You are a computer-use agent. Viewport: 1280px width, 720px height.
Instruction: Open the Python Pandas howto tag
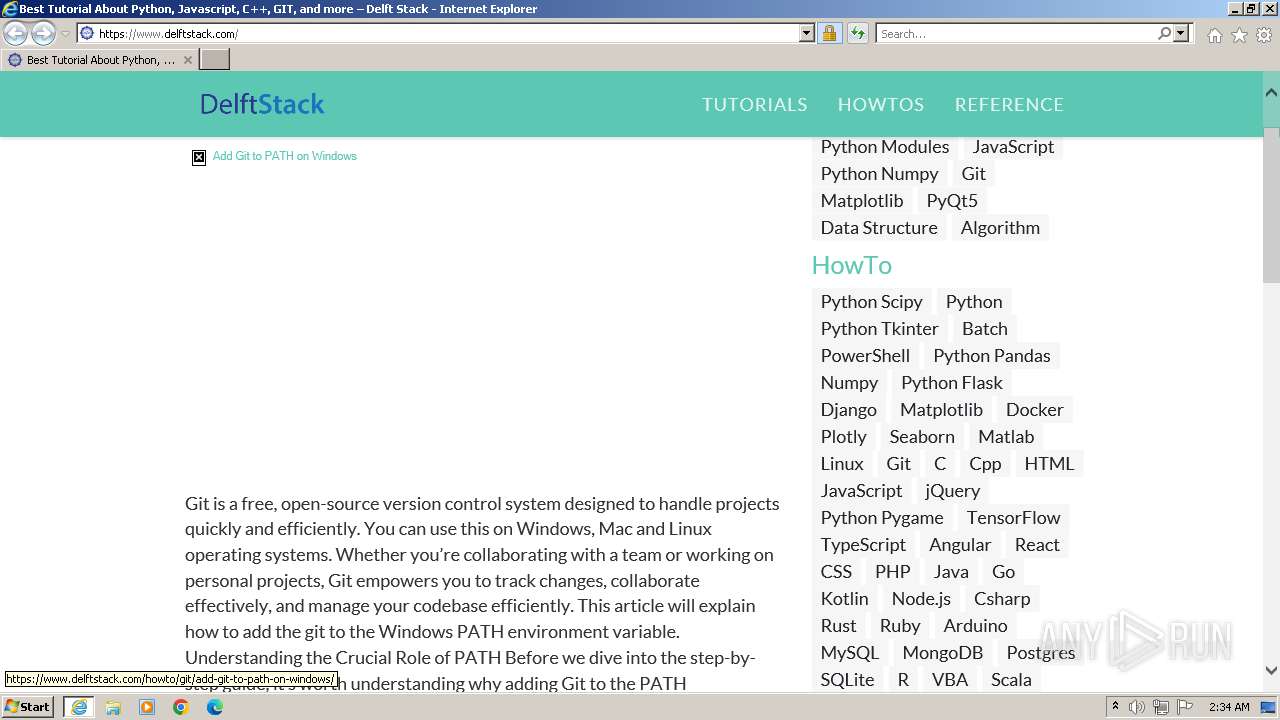992,355
